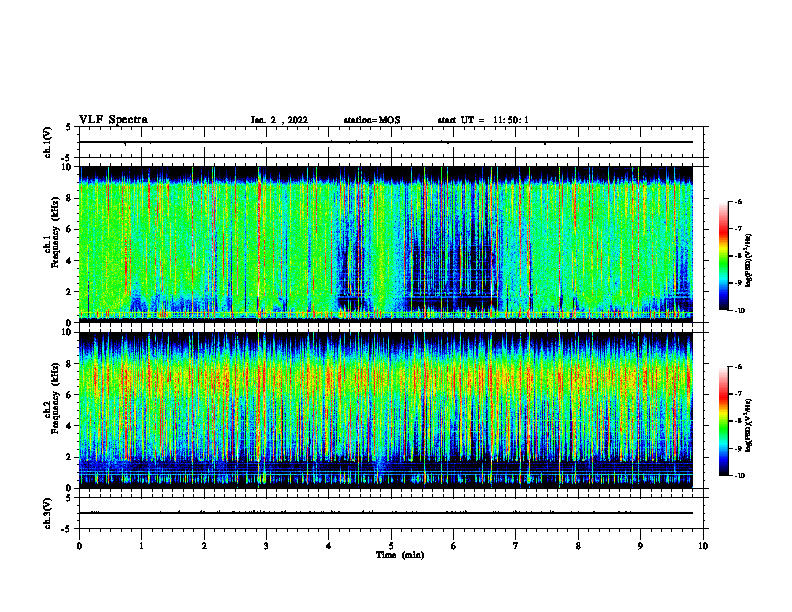Screen dimensions: 792x612
Task: Click the "-10" label on ch.2 colorbar
Action: 740,476
